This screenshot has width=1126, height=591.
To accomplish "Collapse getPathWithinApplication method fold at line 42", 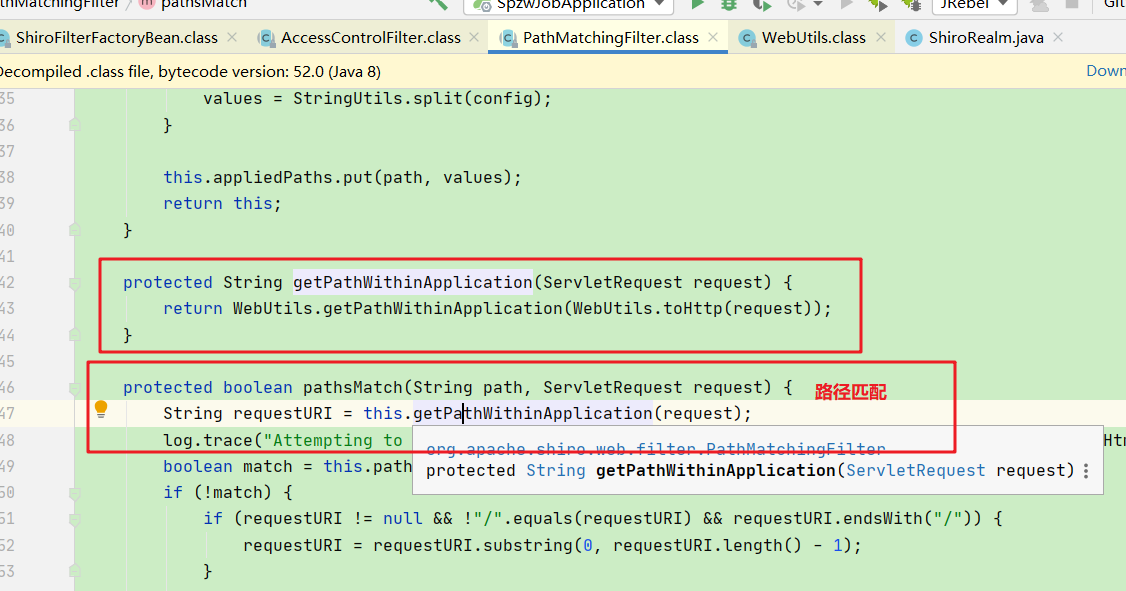I will point(75,283).
